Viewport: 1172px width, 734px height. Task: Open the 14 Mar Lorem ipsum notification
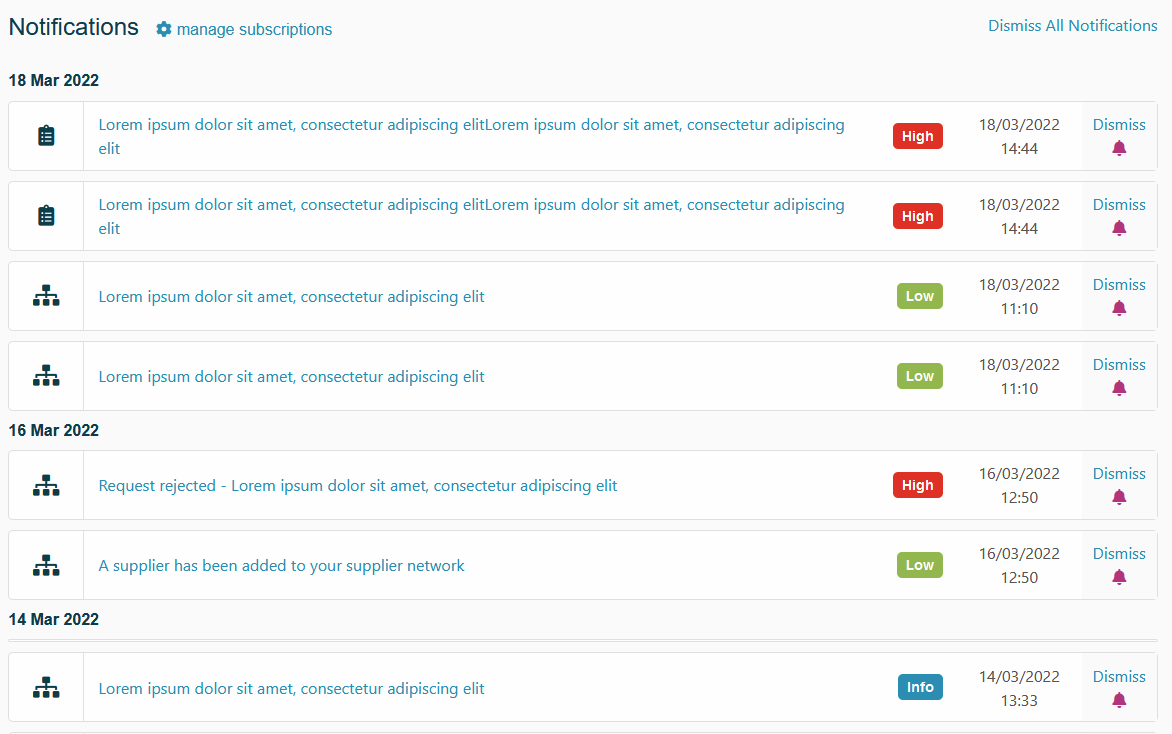(291, 689)
